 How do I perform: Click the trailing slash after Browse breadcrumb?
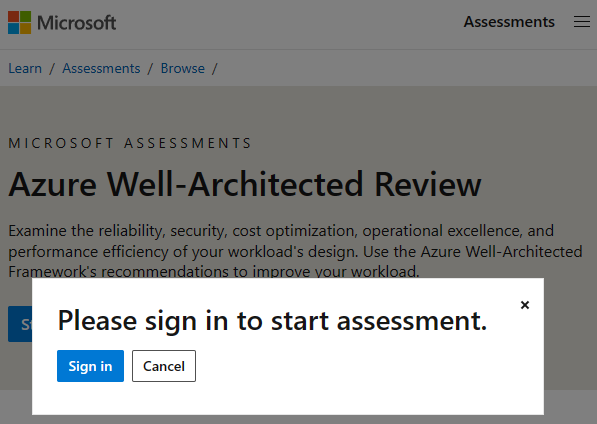pos(215,69)
